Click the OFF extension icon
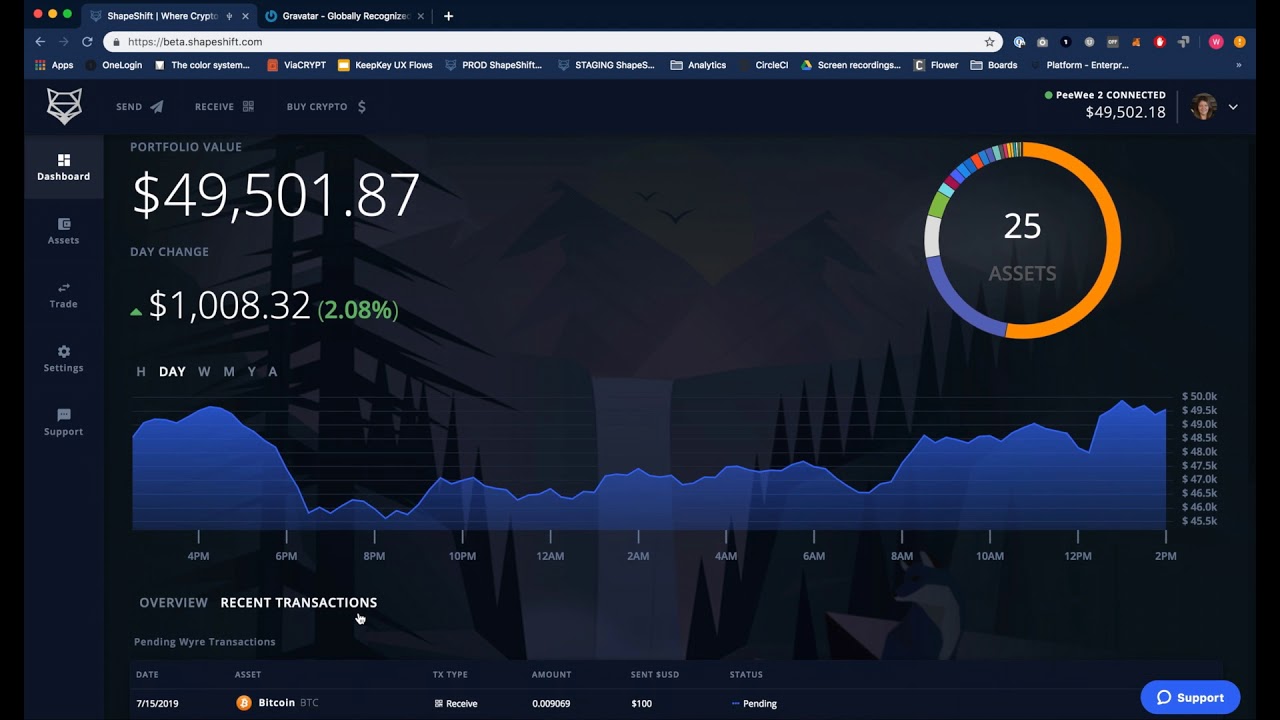 1113,42
